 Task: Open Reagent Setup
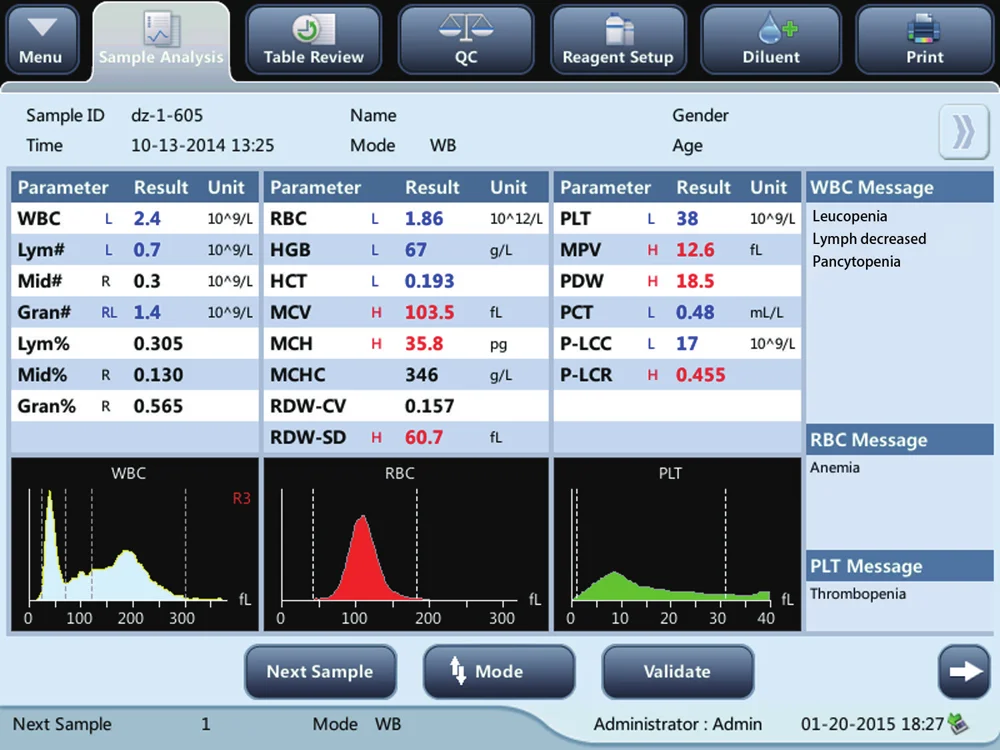point(617,41)
